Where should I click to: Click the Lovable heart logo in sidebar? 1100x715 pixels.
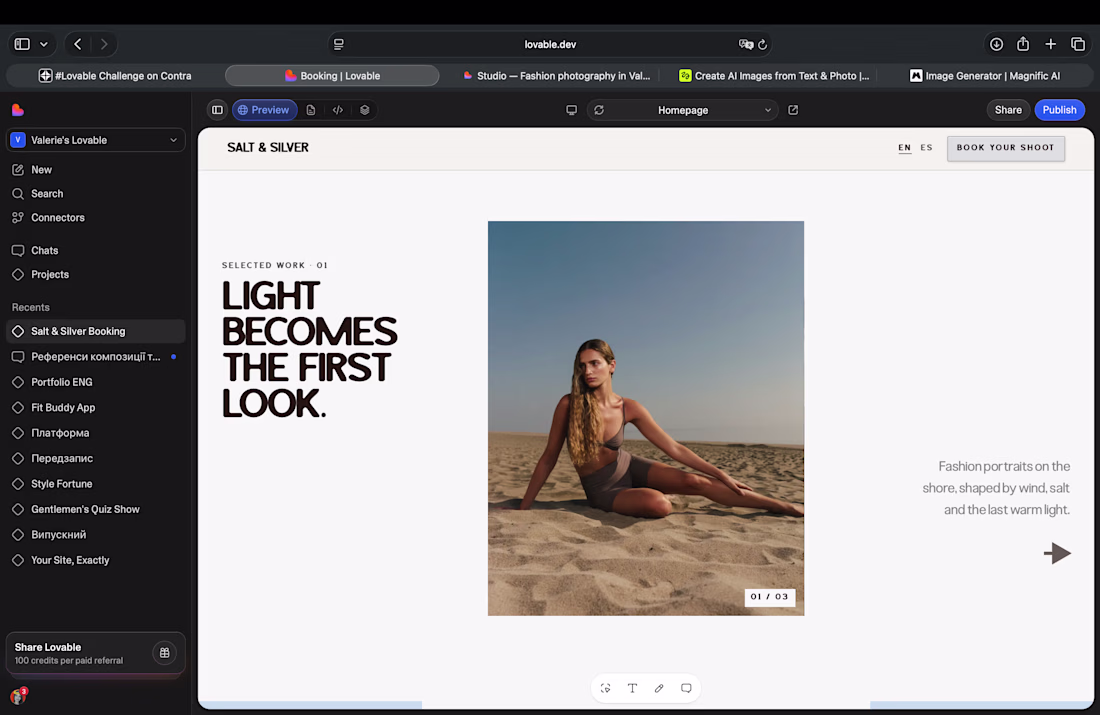(18, 110)
